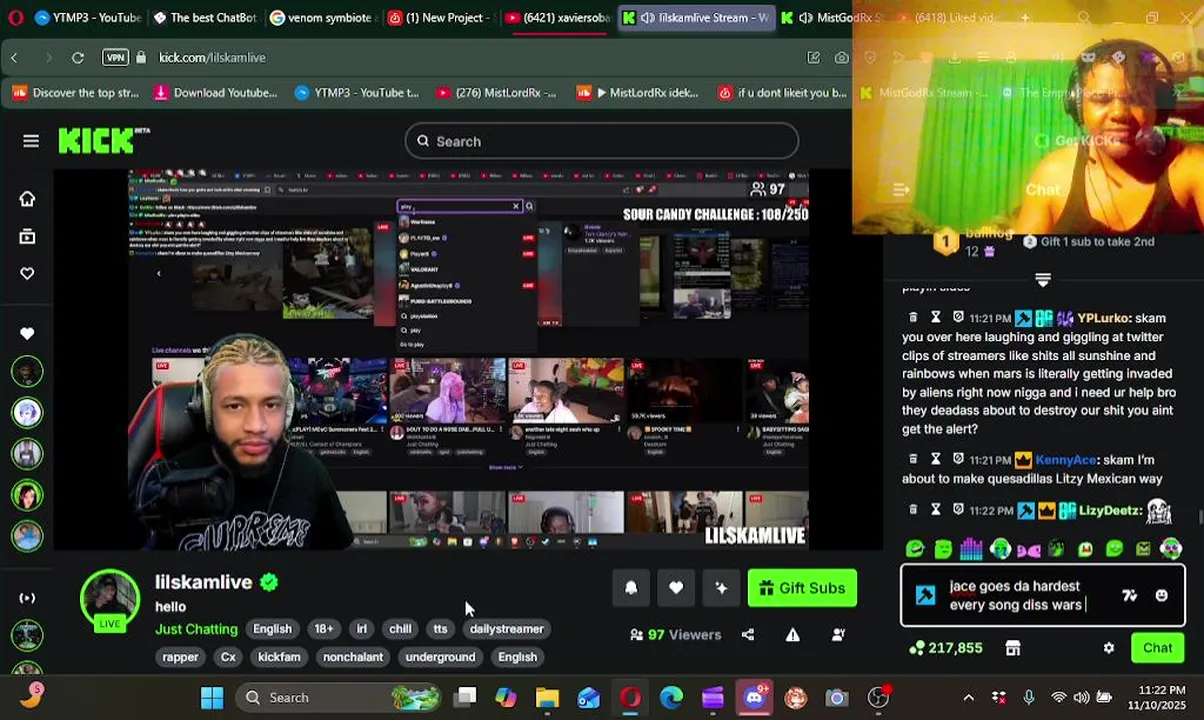Screen dimensions: 1204x720
Task: Share the lilskamlive stream
Action: pyautogui.click(x=748, y=634)
